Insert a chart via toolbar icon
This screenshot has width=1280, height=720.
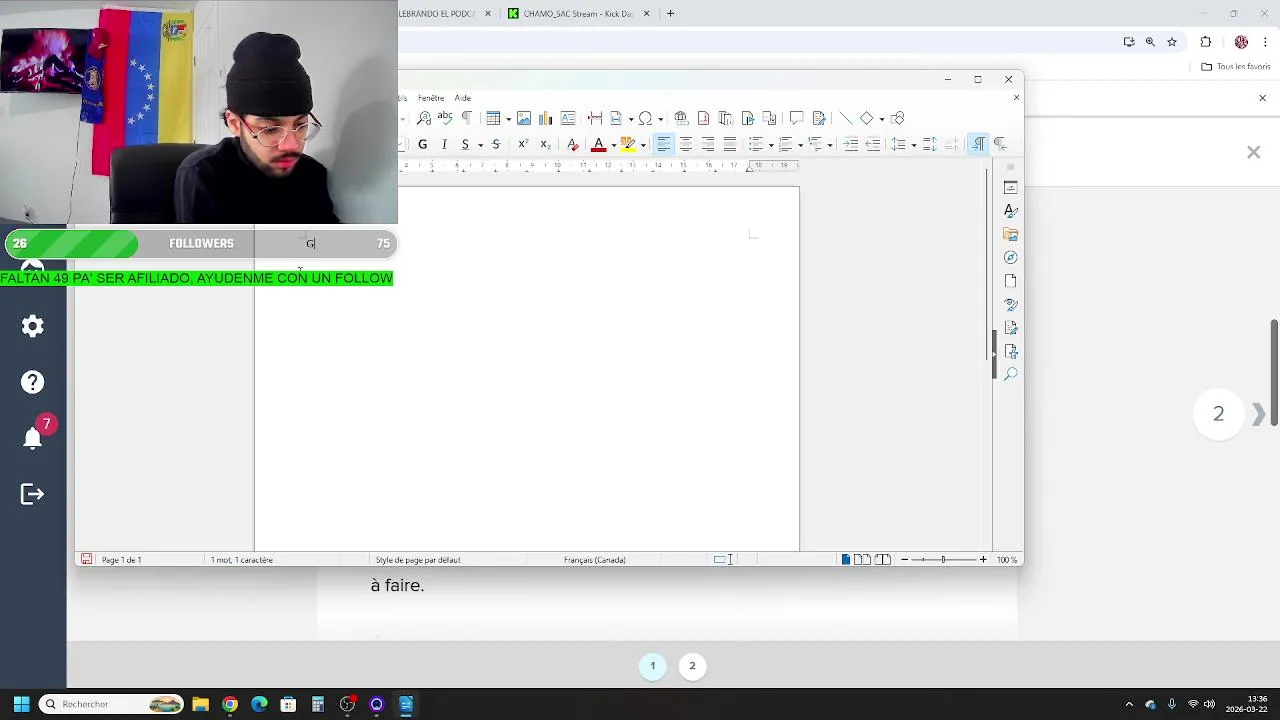pyautogui.click(x=546, y=118)
